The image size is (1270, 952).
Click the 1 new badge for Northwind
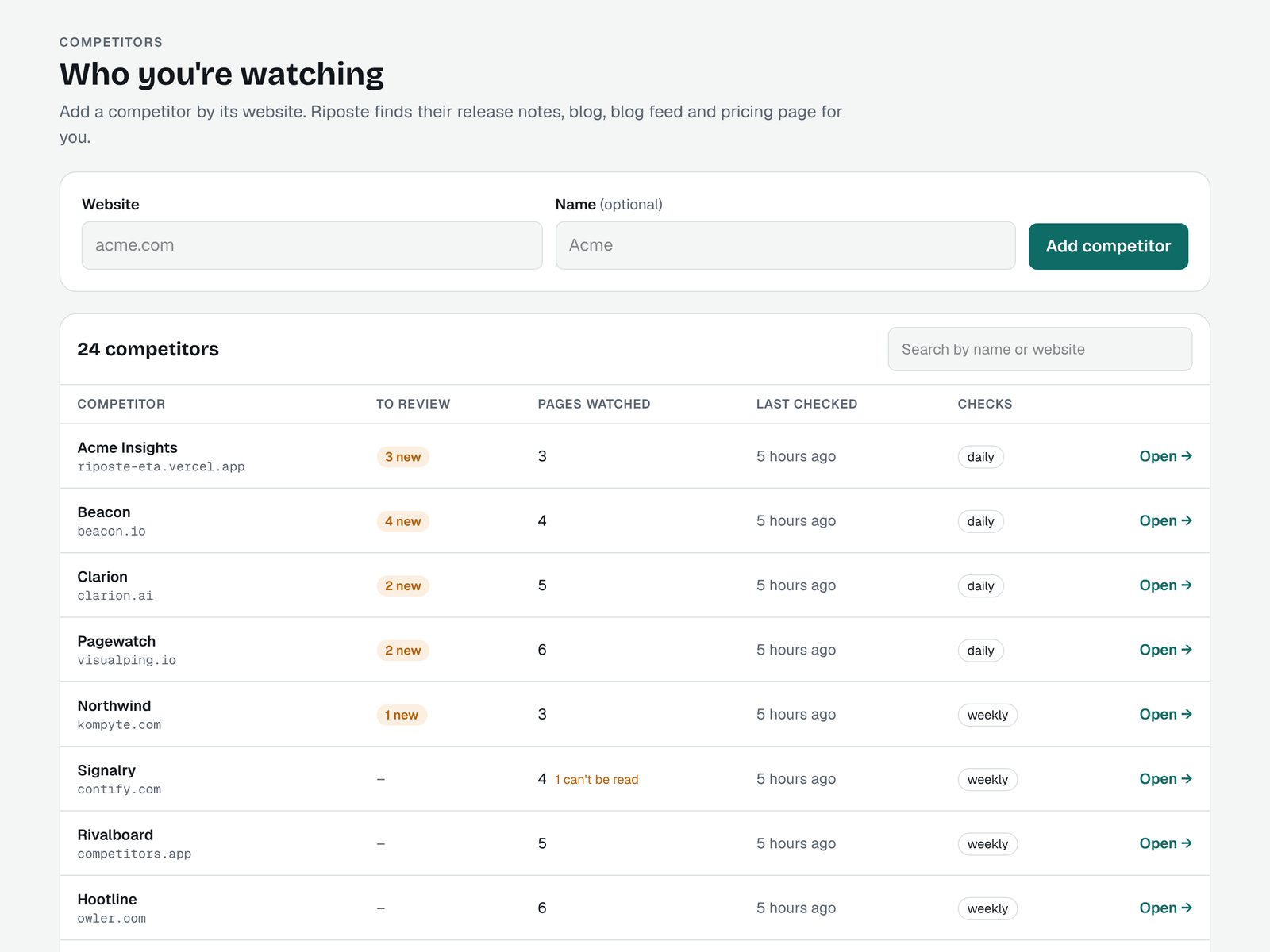pos(402,715)
